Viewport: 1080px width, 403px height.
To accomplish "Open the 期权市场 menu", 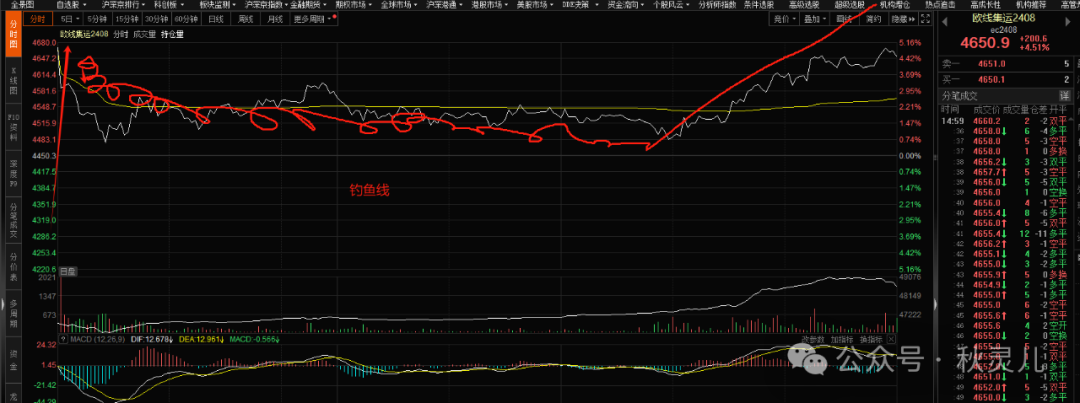I will 352,4.
